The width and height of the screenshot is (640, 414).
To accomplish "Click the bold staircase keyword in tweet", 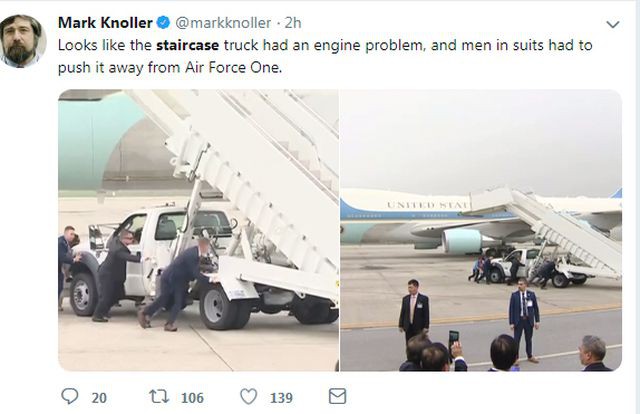I will coord(187,45).
